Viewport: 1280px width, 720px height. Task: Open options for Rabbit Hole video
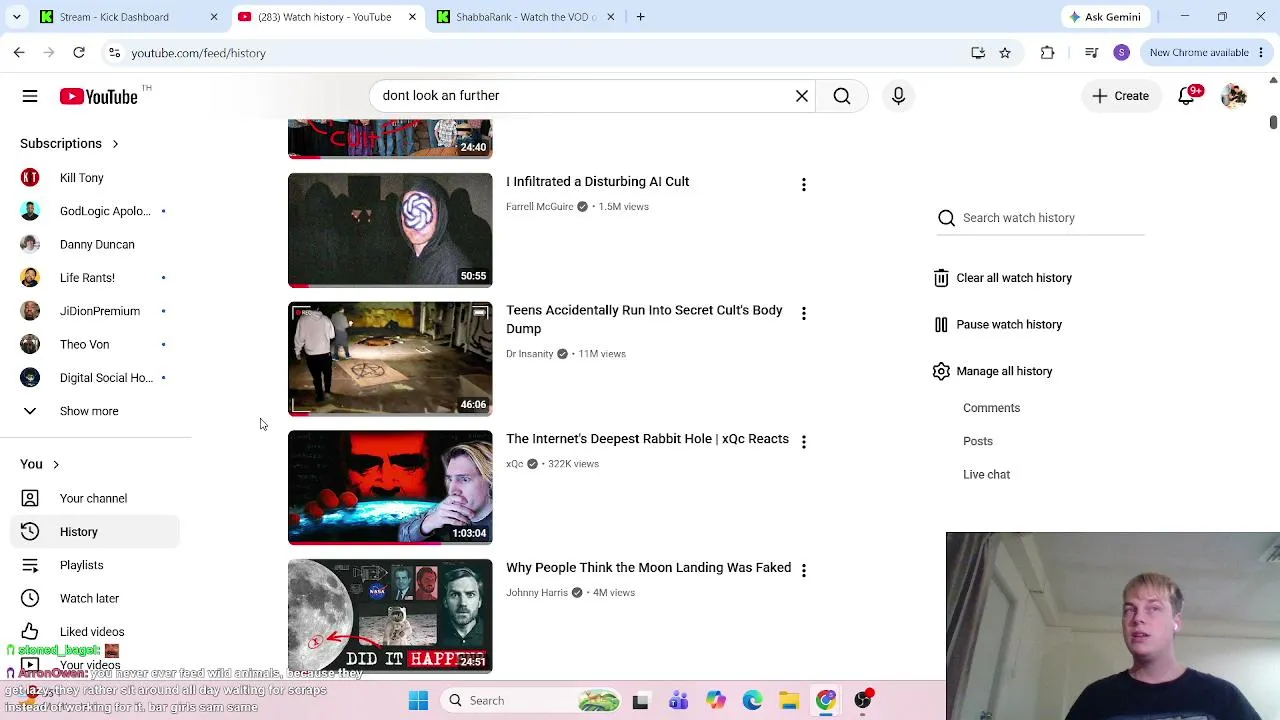[x=803, y=441]
